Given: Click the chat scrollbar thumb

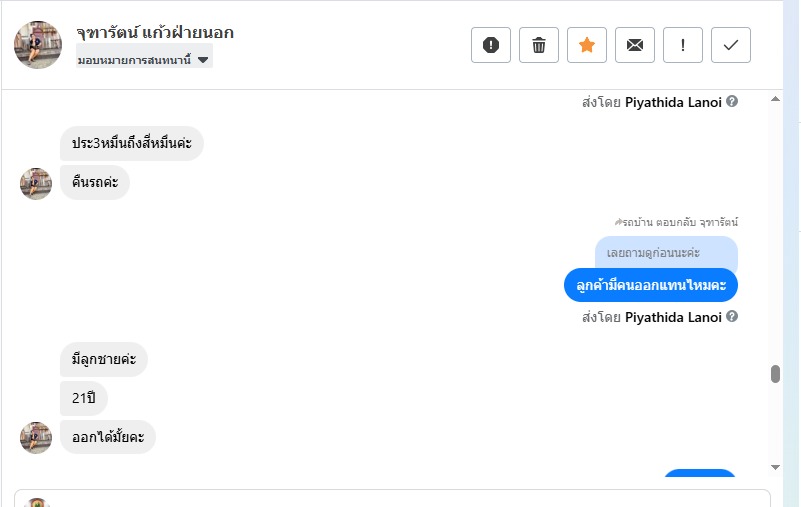Looking at the screenshot, I should 775,374.
